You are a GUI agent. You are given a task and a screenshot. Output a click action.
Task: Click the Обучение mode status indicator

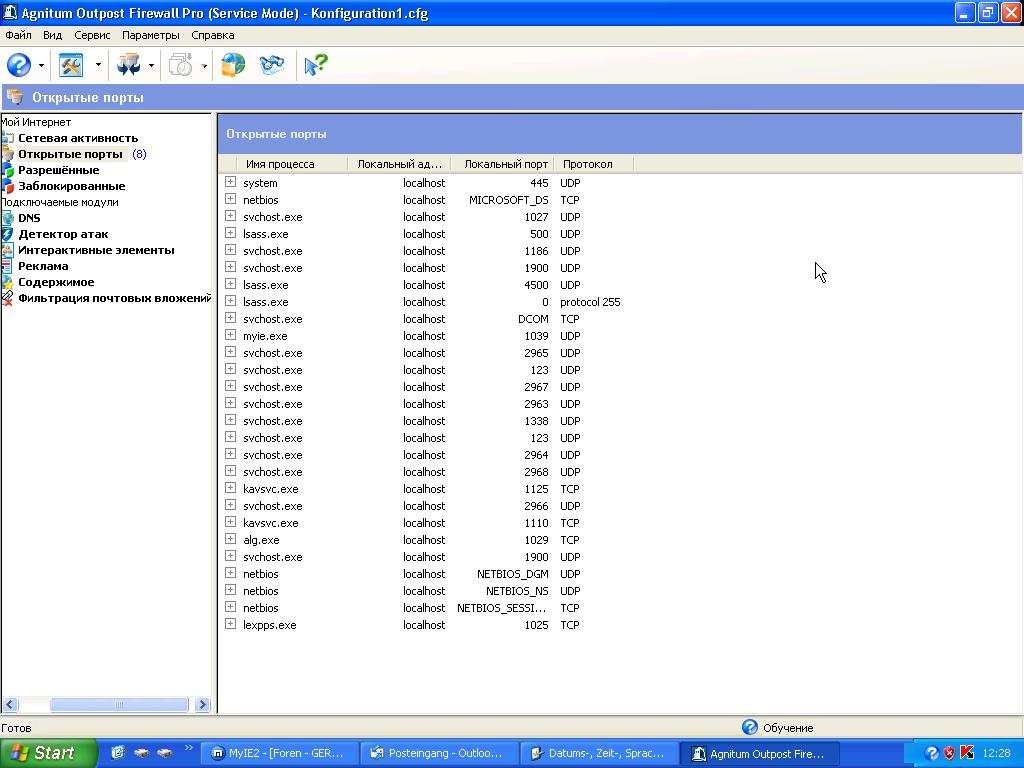point(778,728)
